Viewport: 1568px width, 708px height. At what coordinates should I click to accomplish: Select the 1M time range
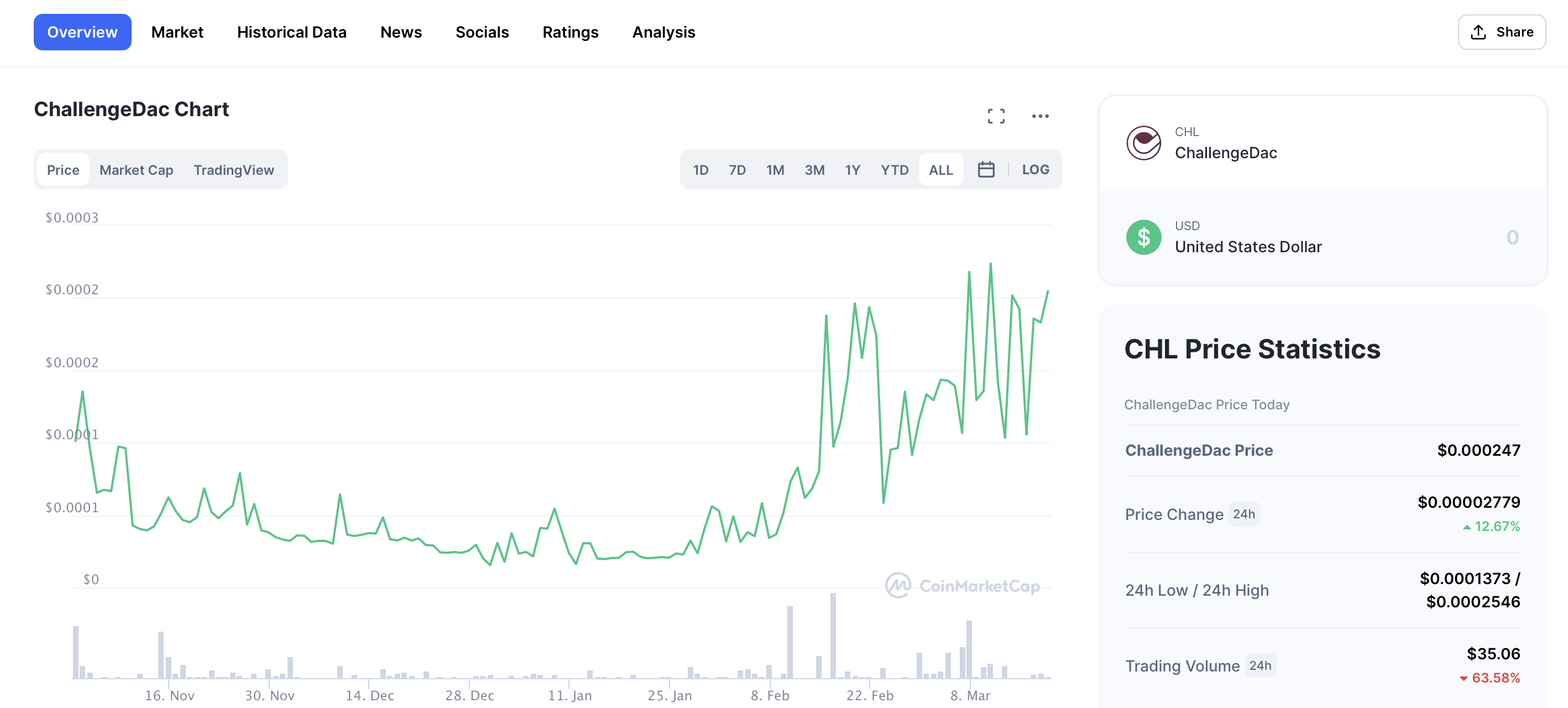774,170
